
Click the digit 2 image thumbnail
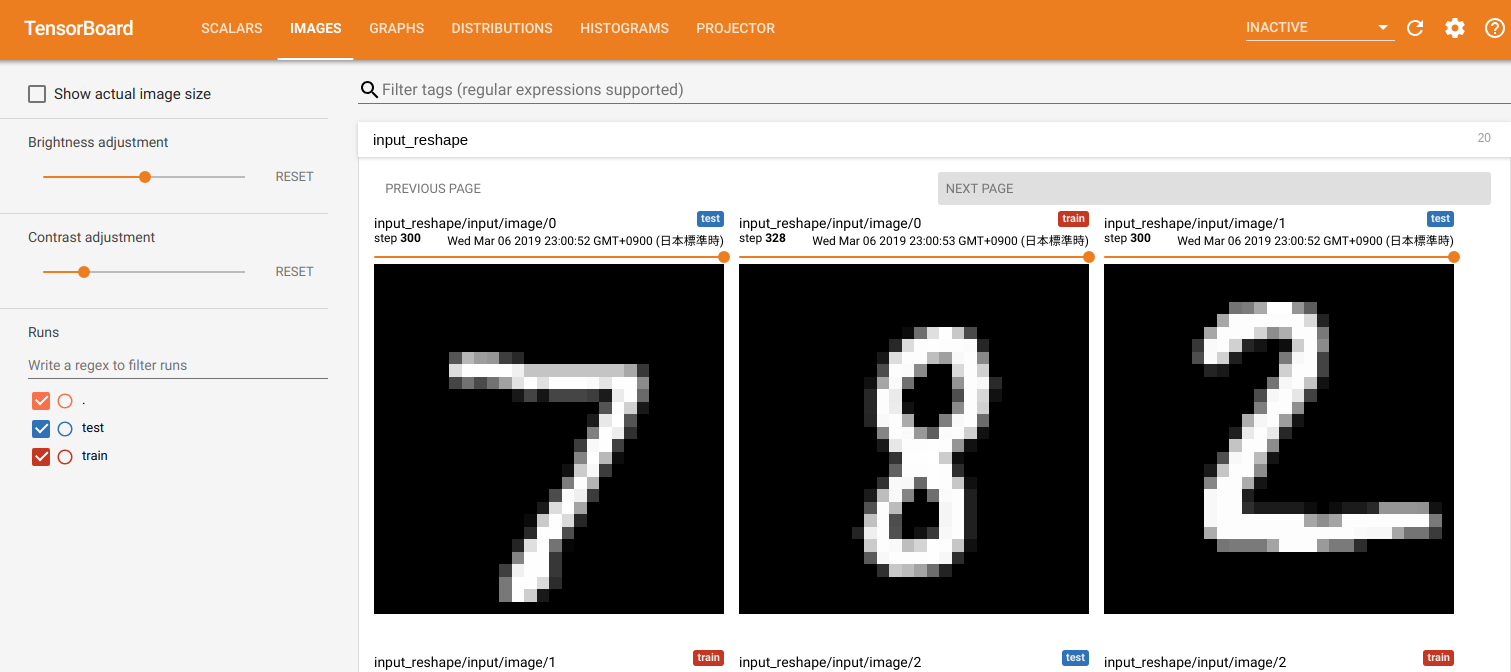click(x=1279, y=439)
